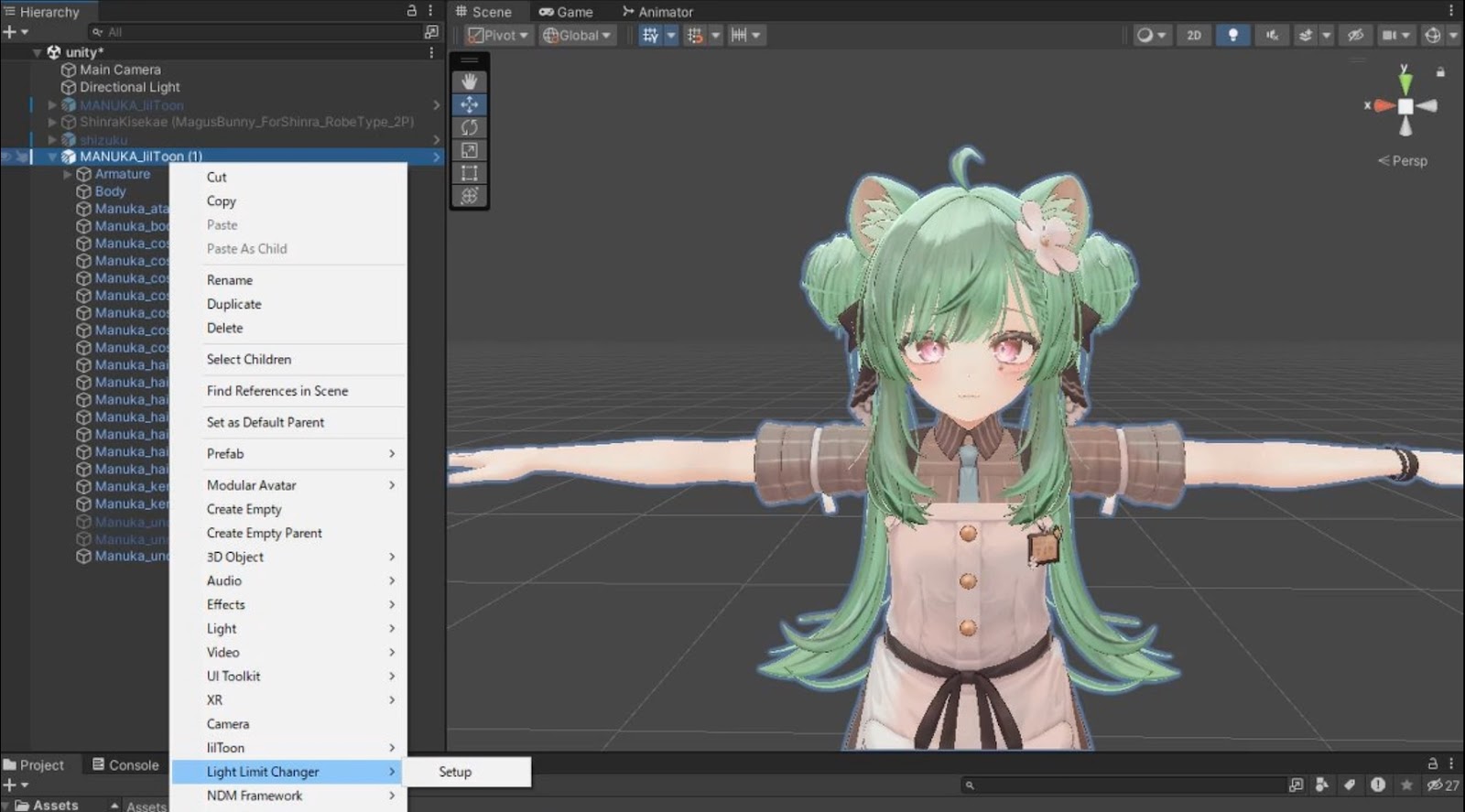Click Setup in Light Limit Changer submenu
This screenshot has height=812, width=1465.
point(468,772)
